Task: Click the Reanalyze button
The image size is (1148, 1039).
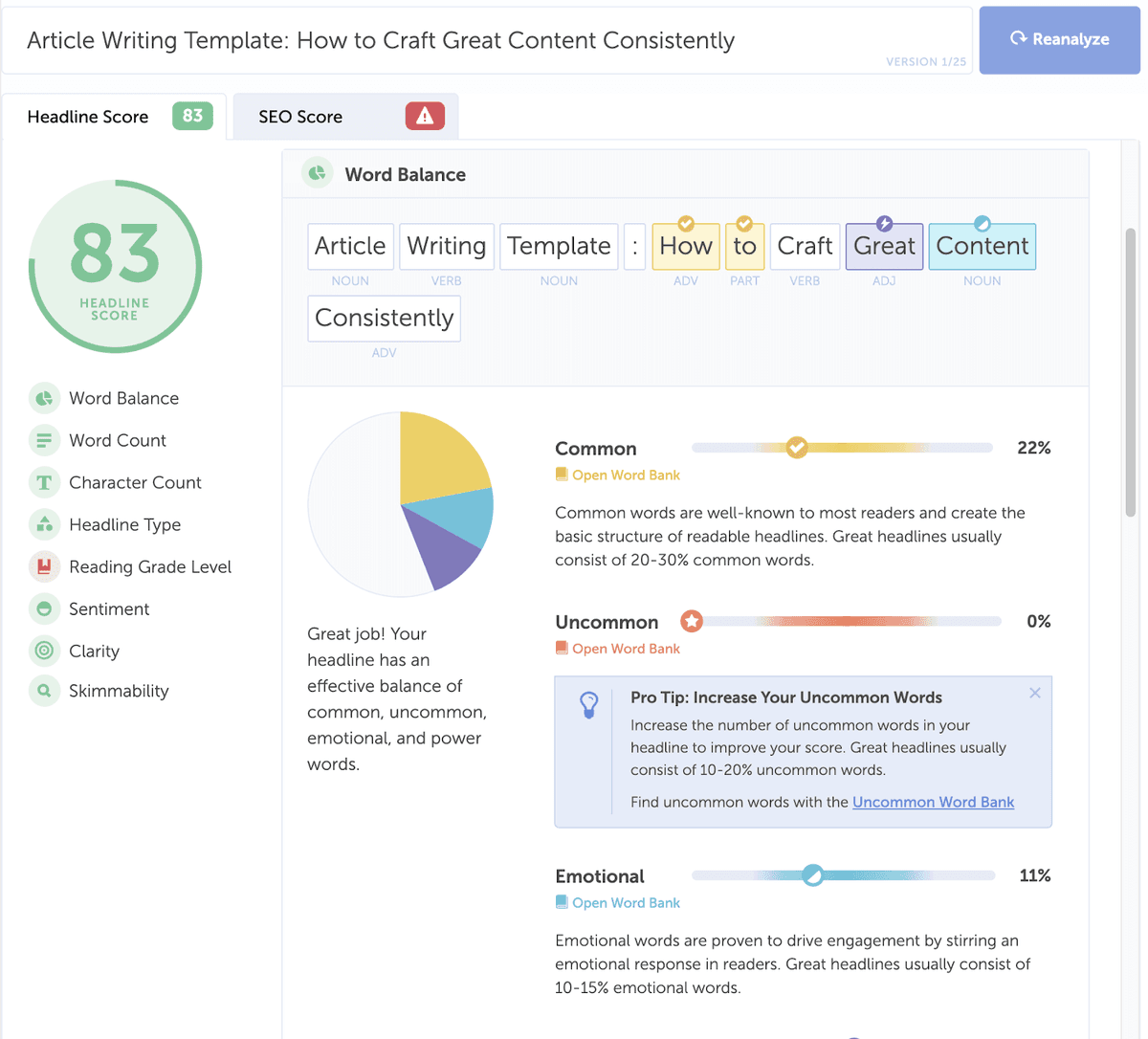Action: [x=1059, y=39]
